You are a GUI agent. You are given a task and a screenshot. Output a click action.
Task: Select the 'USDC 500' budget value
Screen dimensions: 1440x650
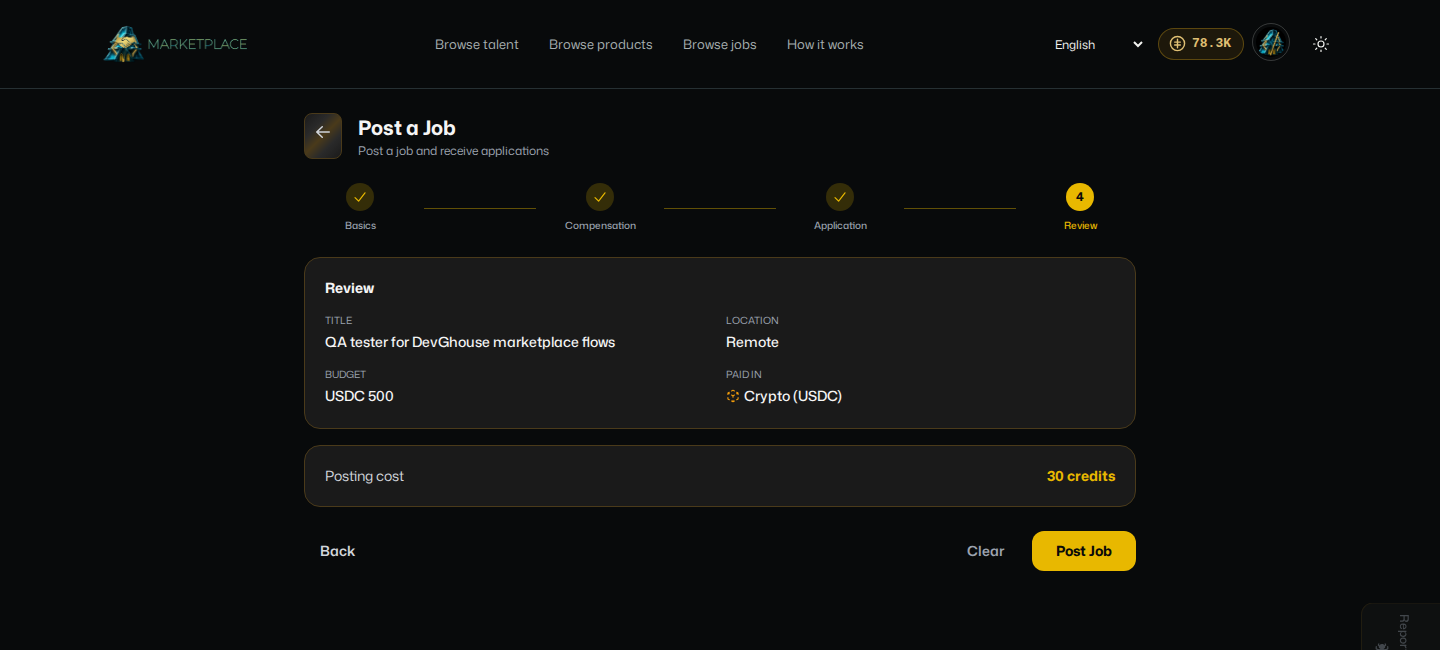click(359, 396)
